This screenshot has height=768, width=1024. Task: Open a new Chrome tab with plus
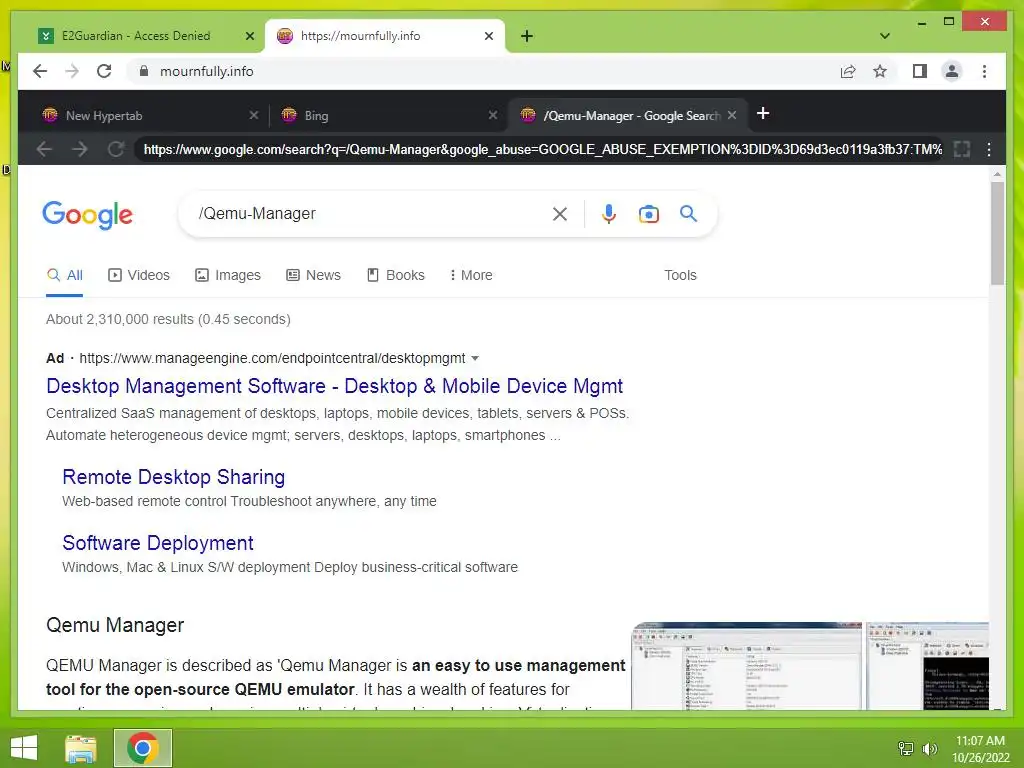coord(527,36)
